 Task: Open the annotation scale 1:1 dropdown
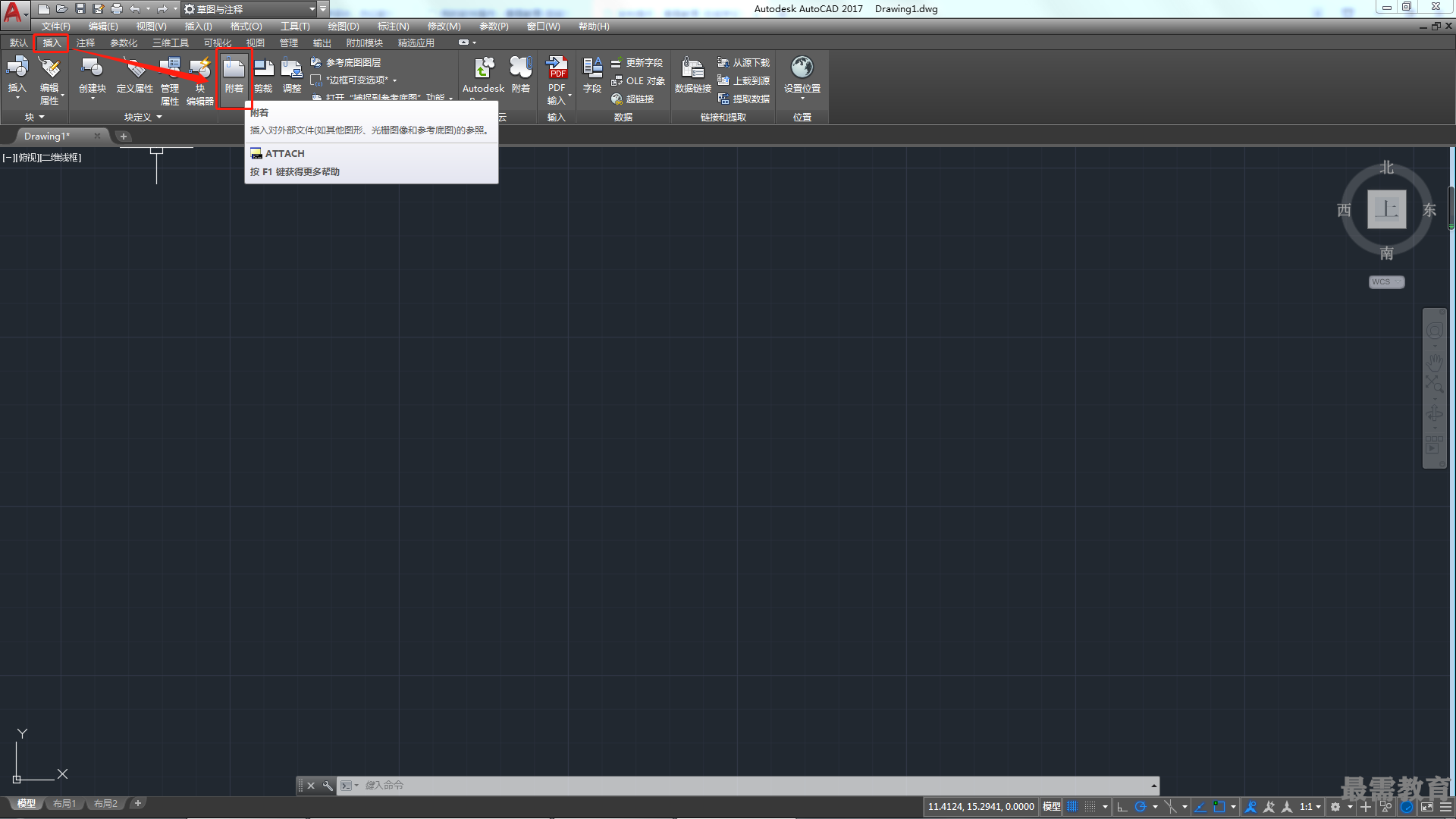tap(1310, 807)
